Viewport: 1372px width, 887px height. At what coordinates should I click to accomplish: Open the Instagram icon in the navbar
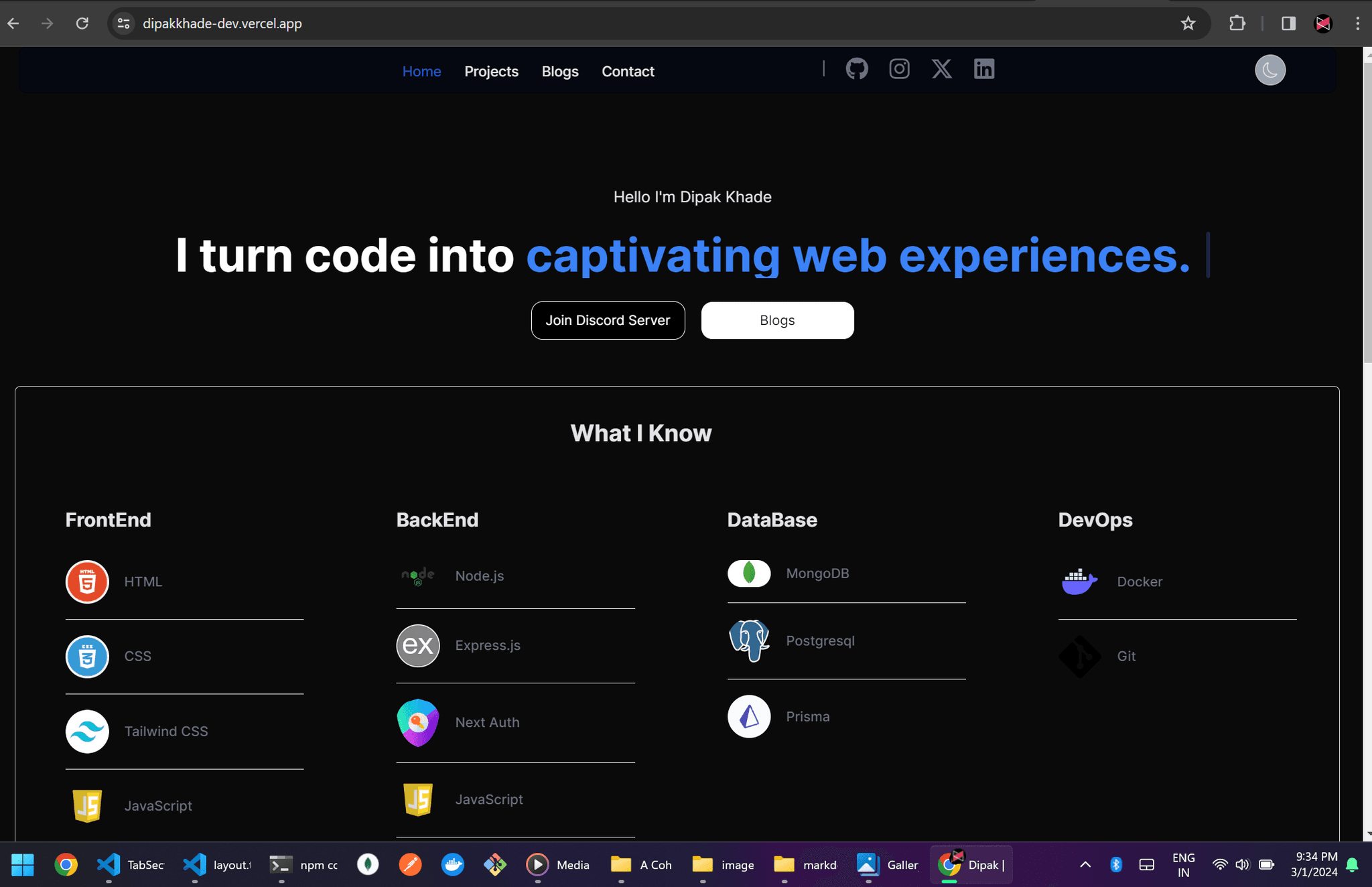[899, 69]
